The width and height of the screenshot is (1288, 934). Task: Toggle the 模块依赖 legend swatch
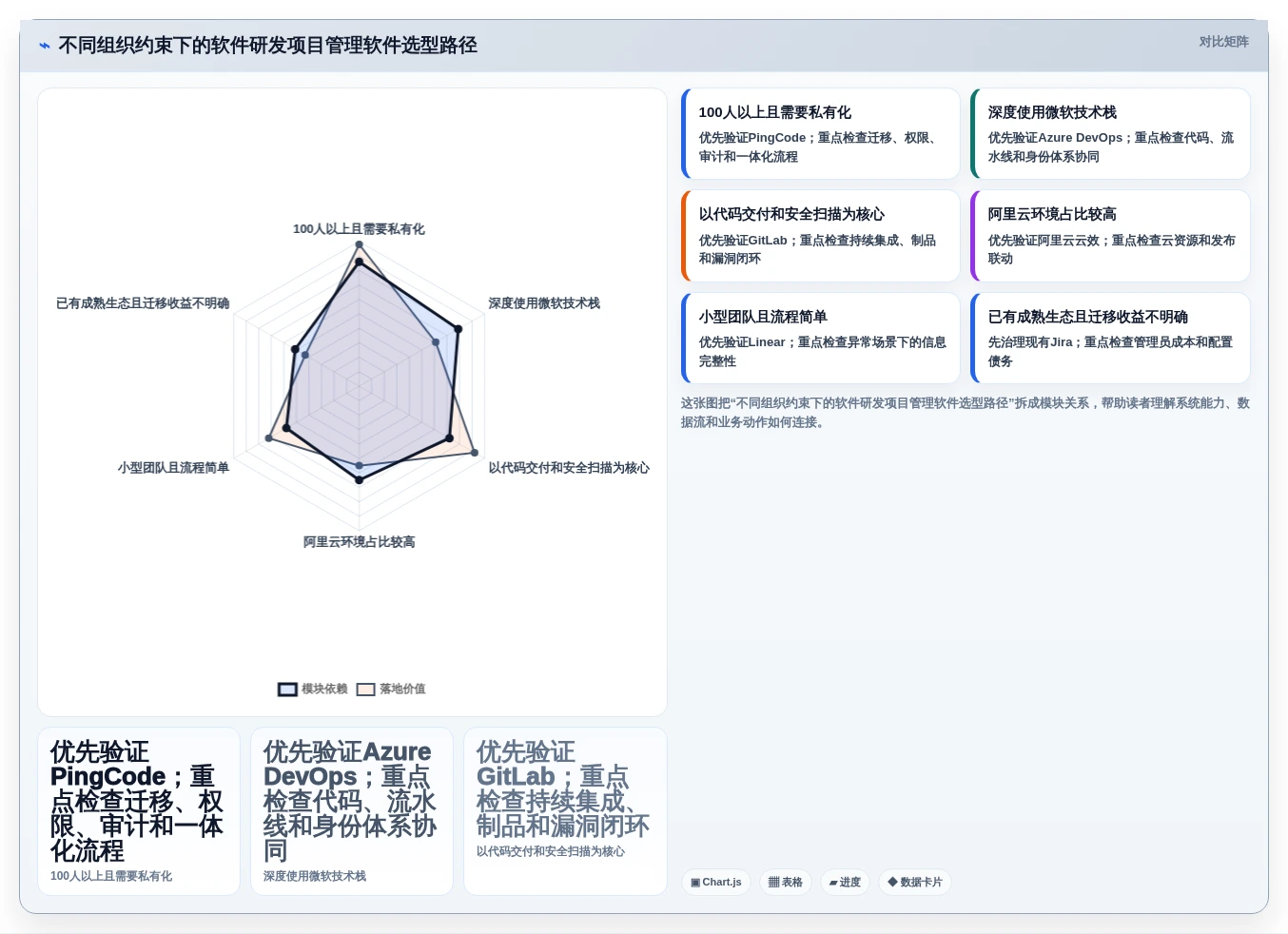(x=287, y=690)
